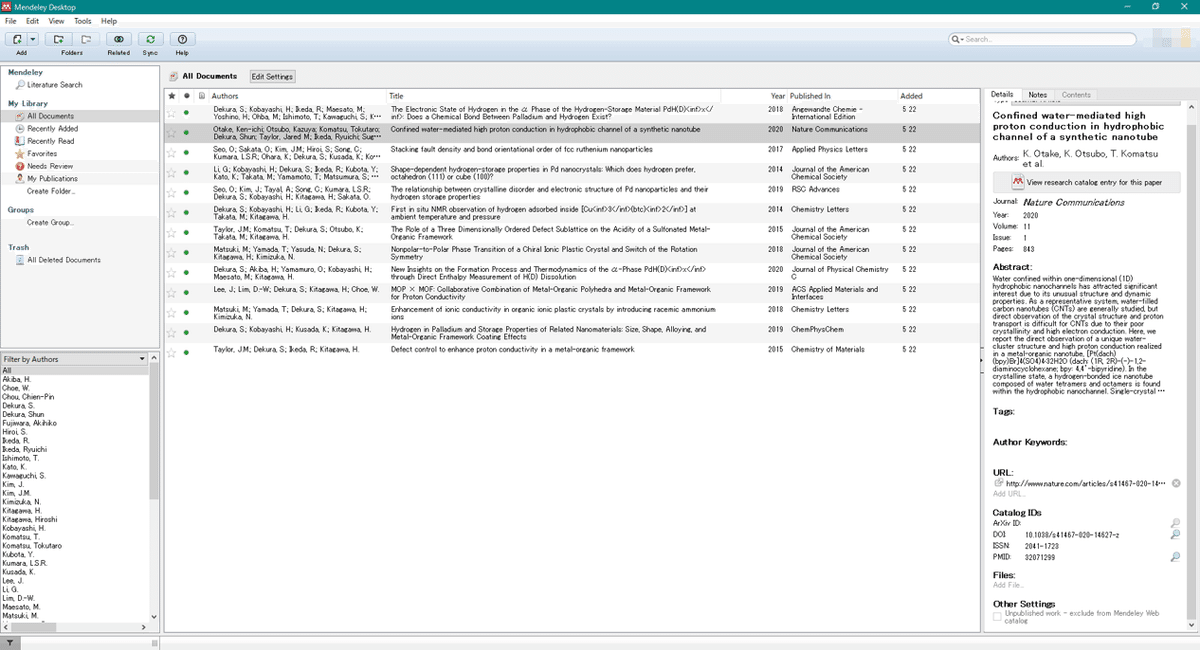Screen dimensions: 1200x650
Task: Sort by Authors column header
Action: (225, 96)
